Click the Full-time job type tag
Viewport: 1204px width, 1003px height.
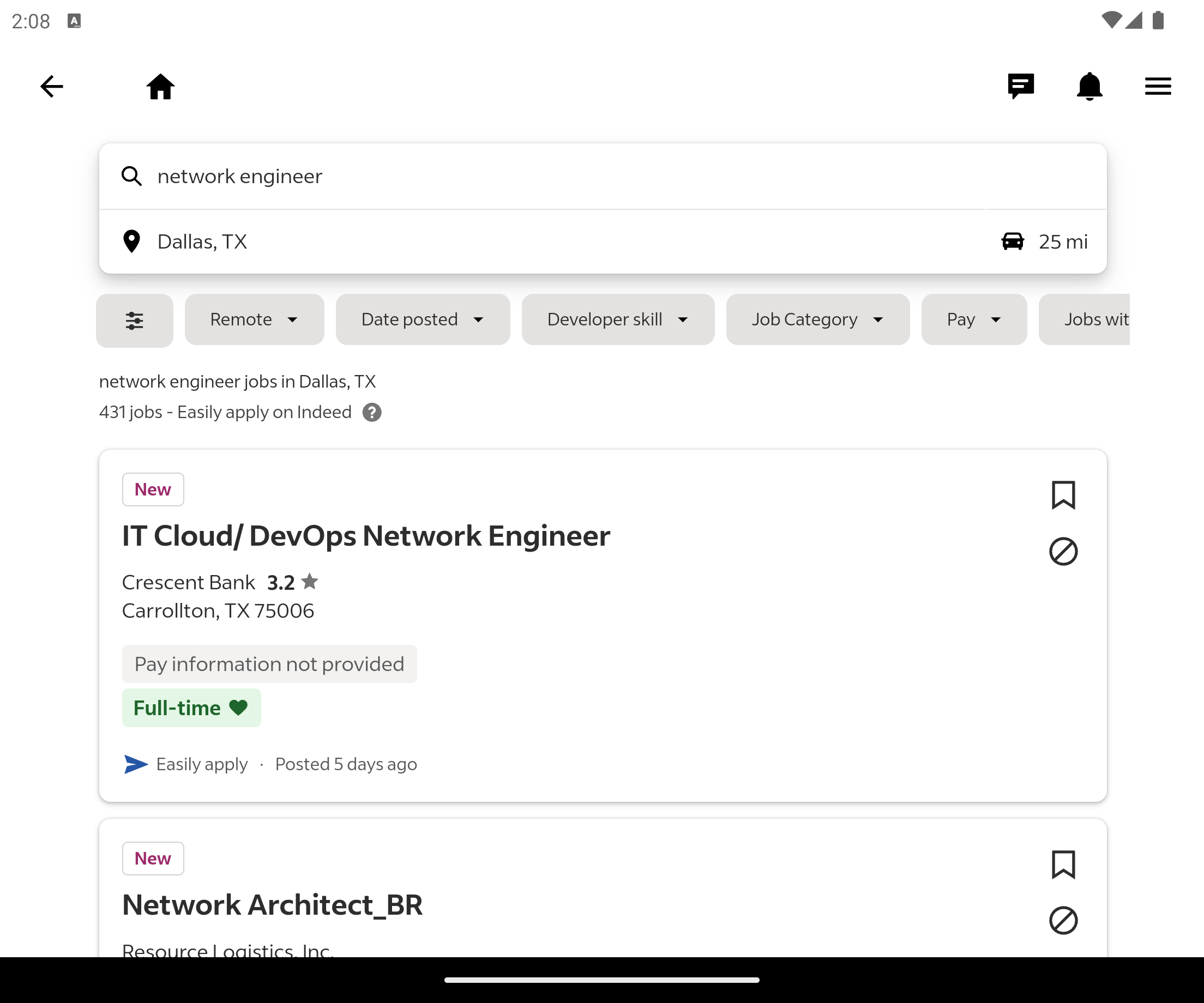pyautogui.click(x=191, y=708)
